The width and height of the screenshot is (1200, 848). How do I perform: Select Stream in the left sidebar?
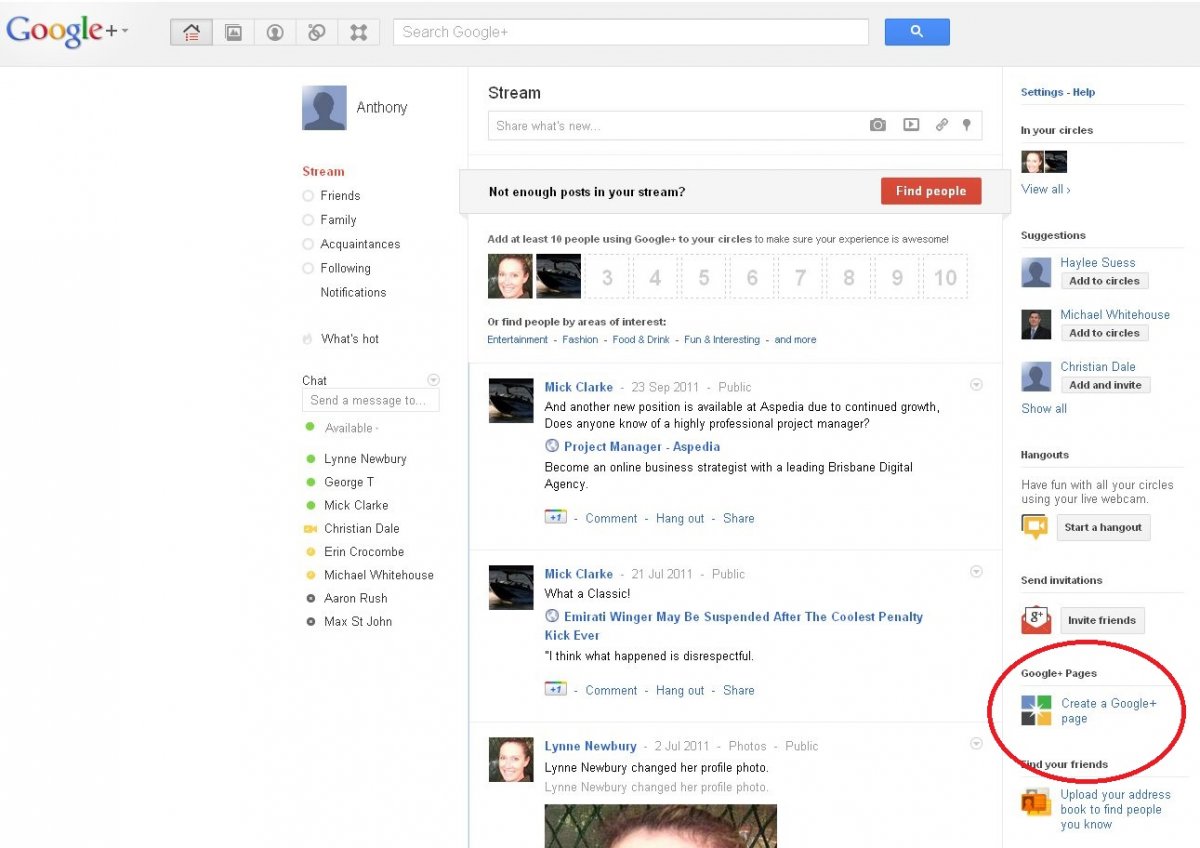(323, 171)
